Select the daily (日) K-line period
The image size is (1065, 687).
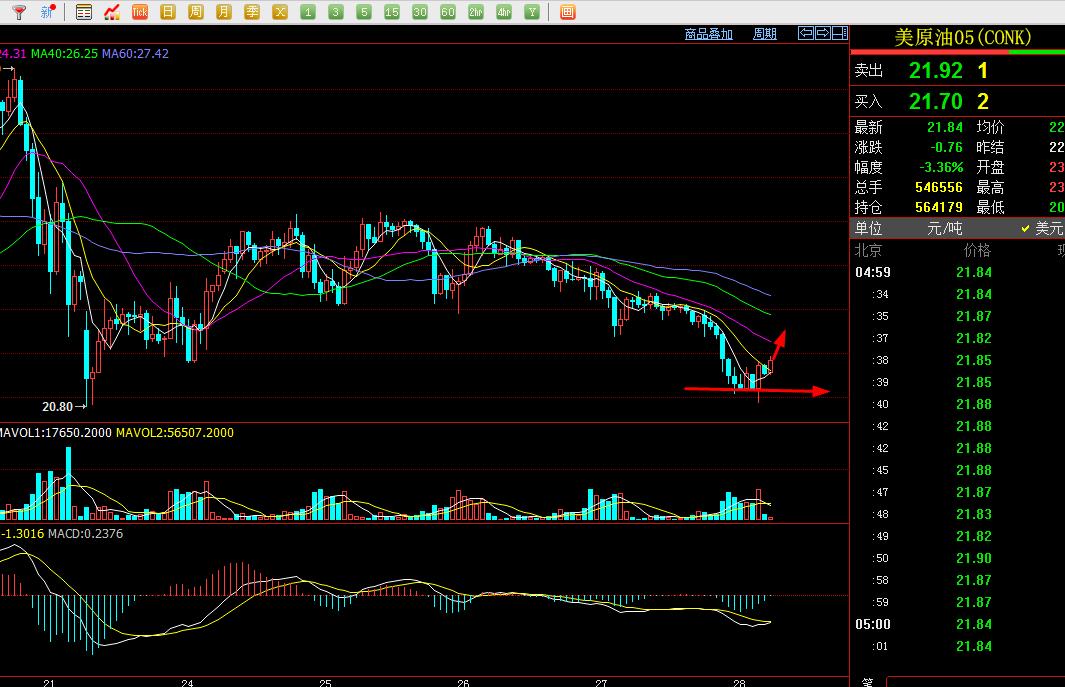(168, 12)
